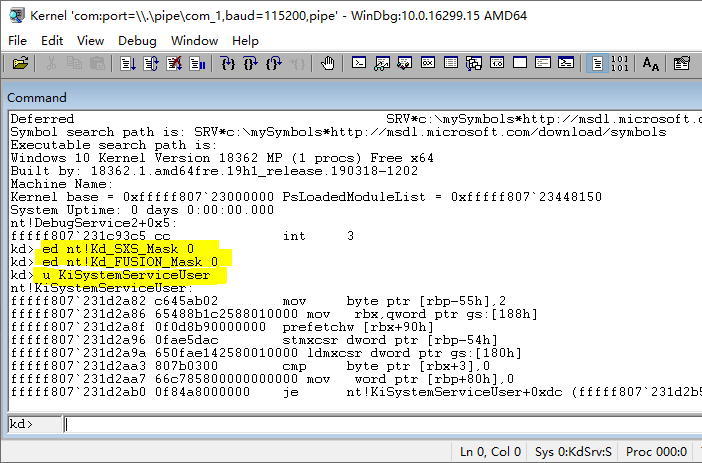702x463 pixels.
Task: Click the Step Out toolbar icon
Action: 274,64
